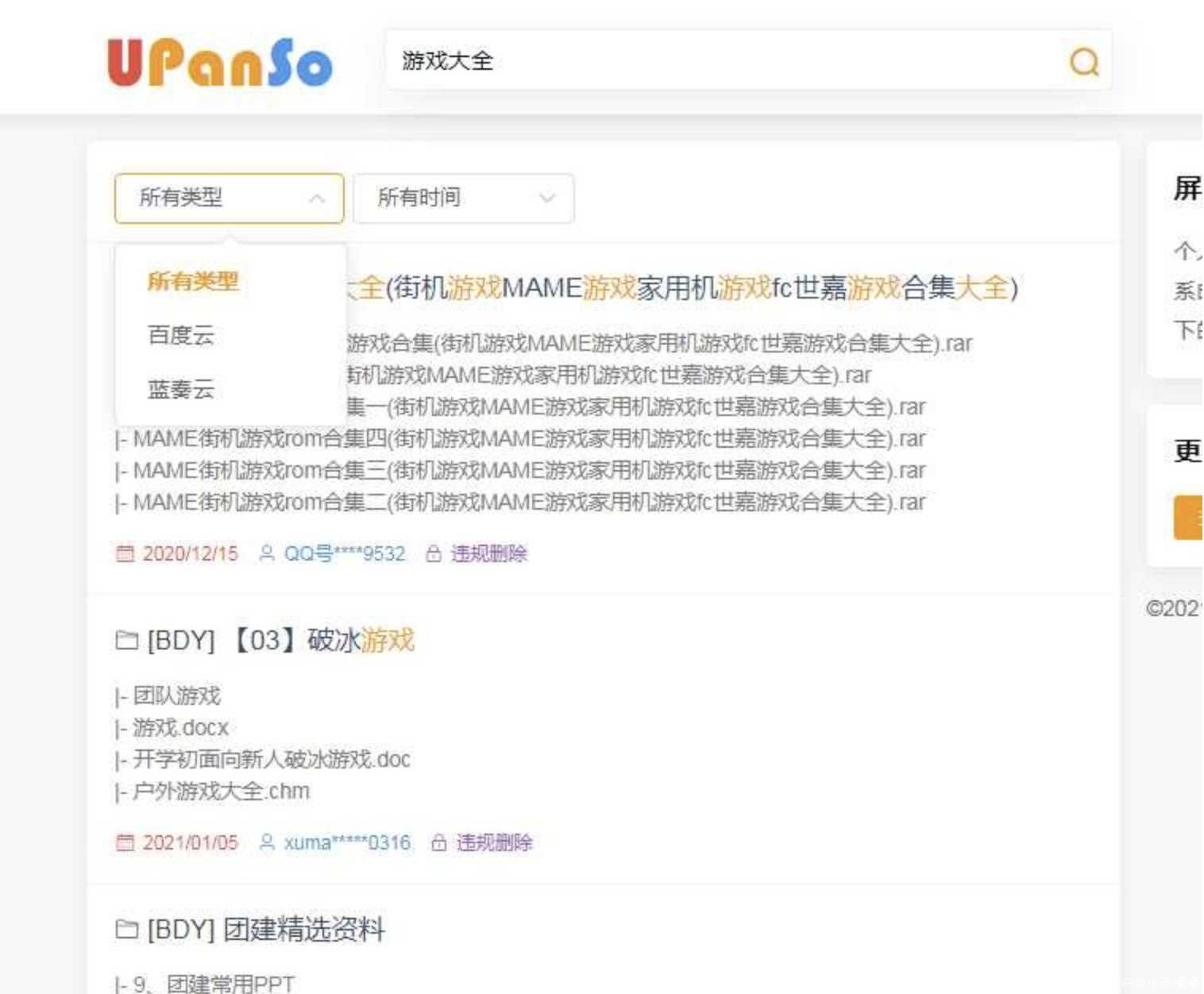The width and height of the screenshot is (1204, 994).
Task: Click lock icon next to first 违规删除
Action: click(x=434, y=553)
